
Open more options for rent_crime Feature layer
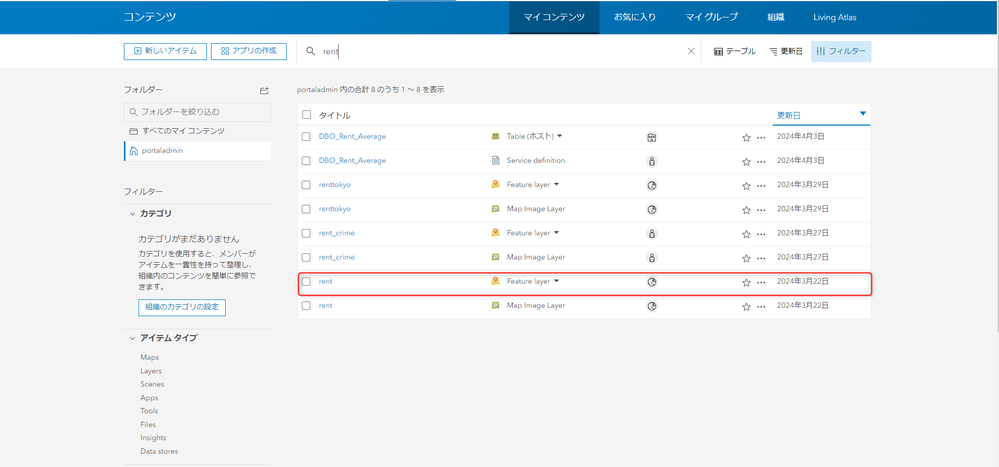coord(761,234)
